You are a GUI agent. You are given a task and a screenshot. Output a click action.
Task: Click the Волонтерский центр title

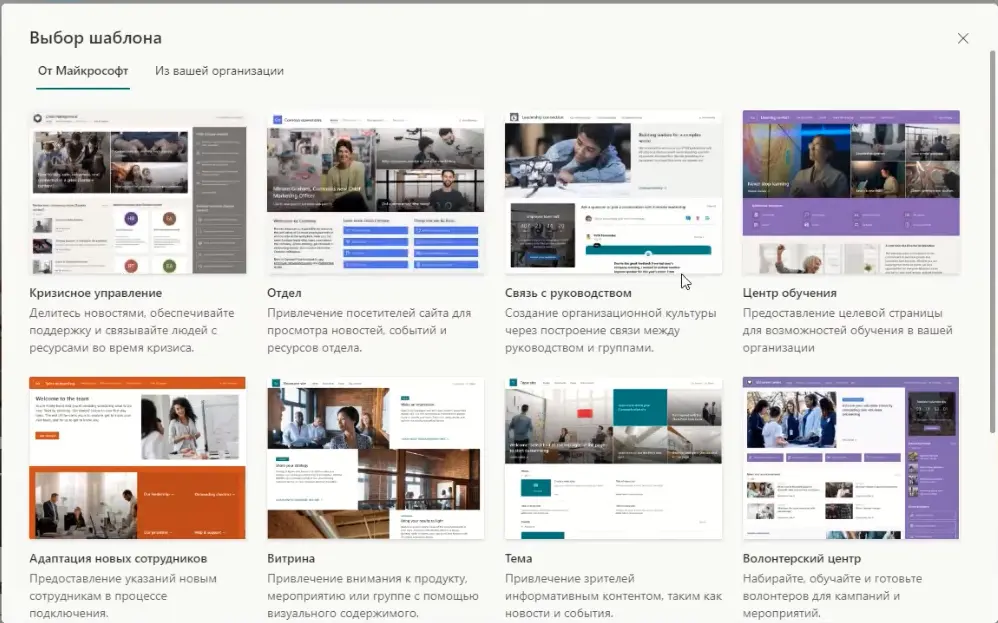click(x=801, y=558)
